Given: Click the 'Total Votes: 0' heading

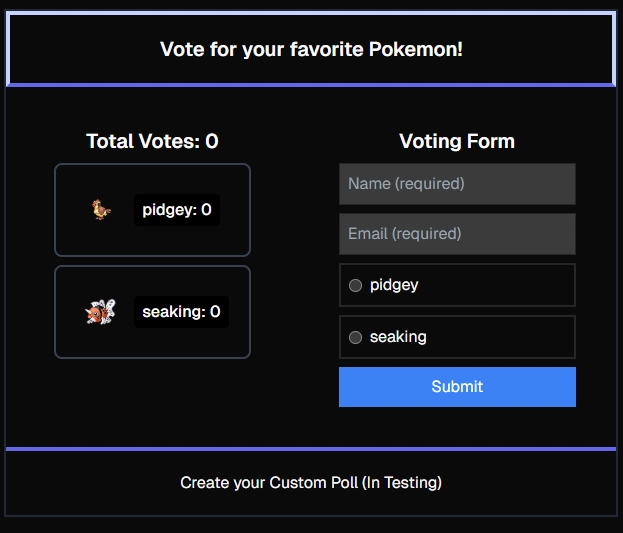Looking at the screenshot, I should 152,142.
